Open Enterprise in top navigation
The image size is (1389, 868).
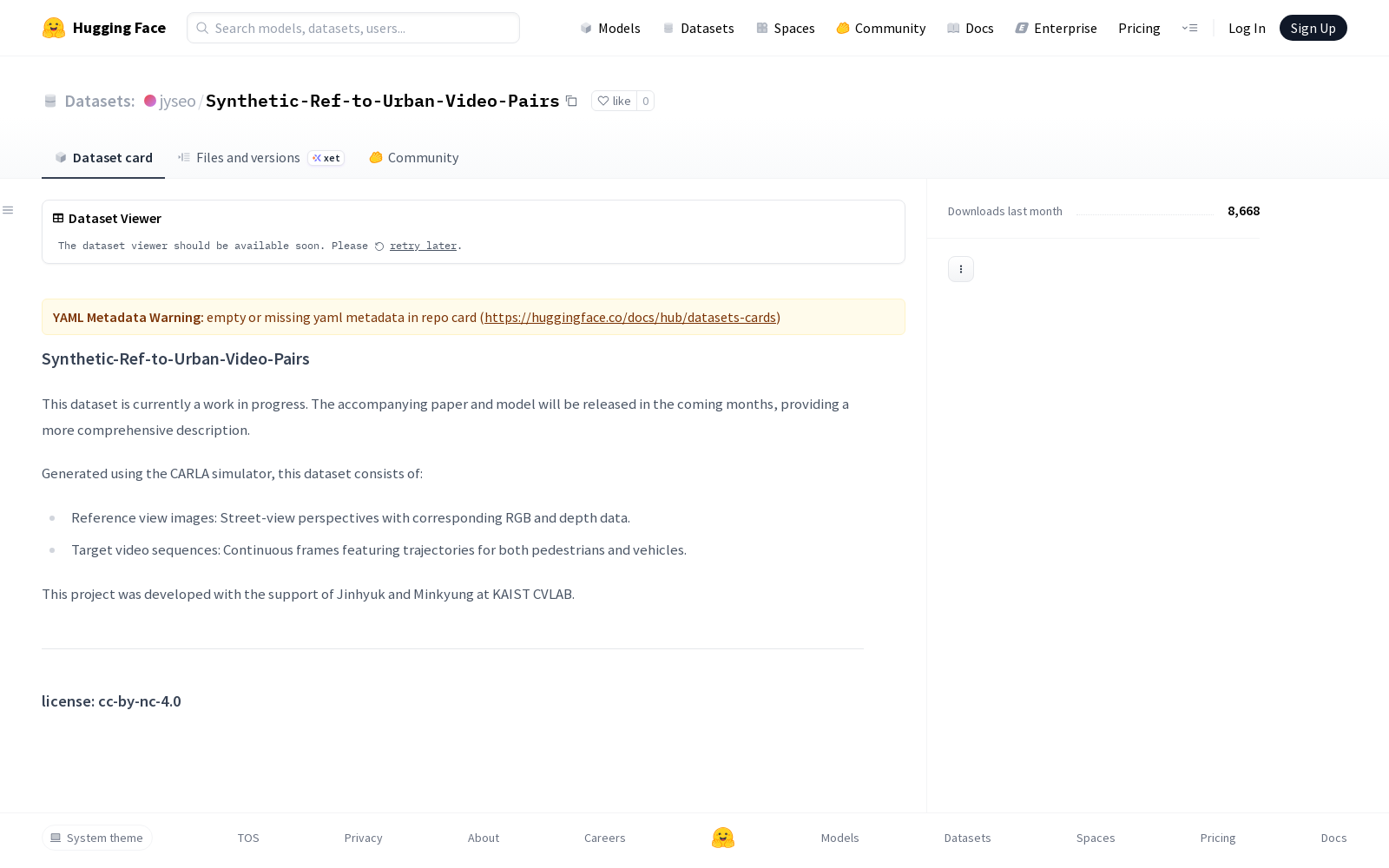click(1057, 28)
